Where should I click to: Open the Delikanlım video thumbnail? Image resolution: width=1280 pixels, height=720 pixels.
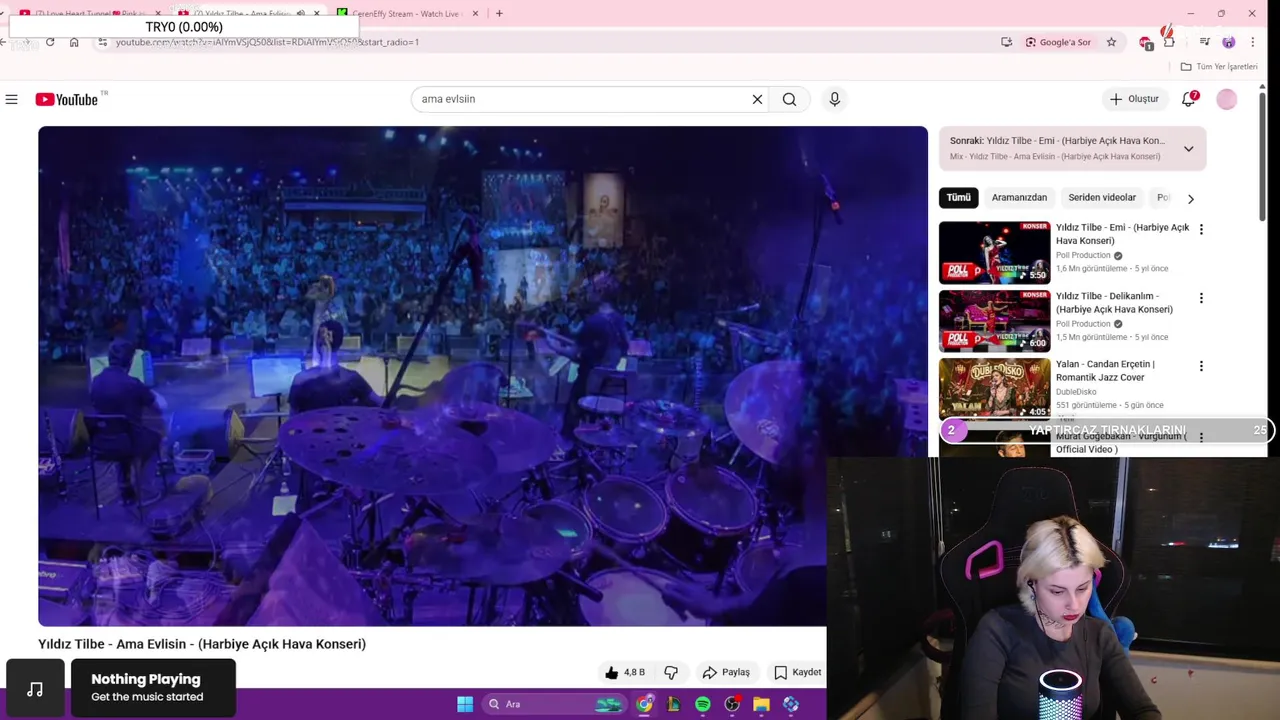pyautogui.click(x=994, y=321)
